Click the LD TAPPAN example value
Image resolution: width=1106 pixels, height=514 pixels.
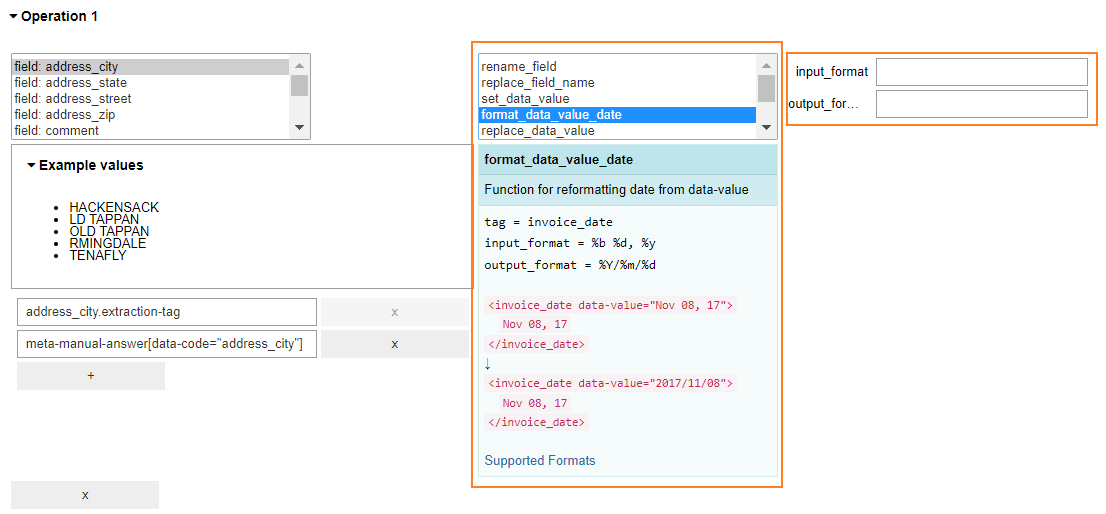click(x=104, y=219)
